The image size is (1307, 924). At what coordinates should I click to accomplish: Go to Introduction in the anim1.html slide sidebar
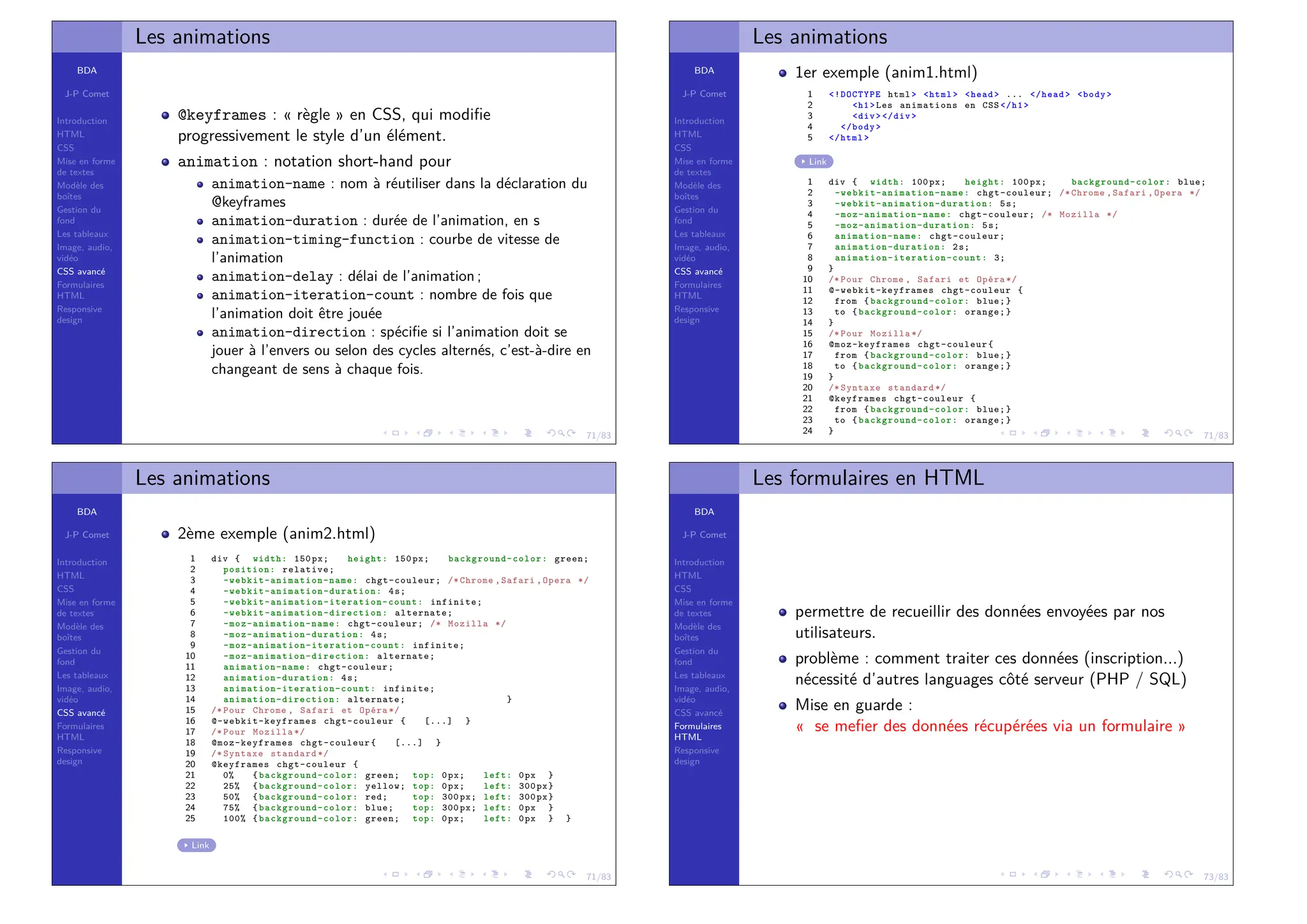click(x=699, y=121)
